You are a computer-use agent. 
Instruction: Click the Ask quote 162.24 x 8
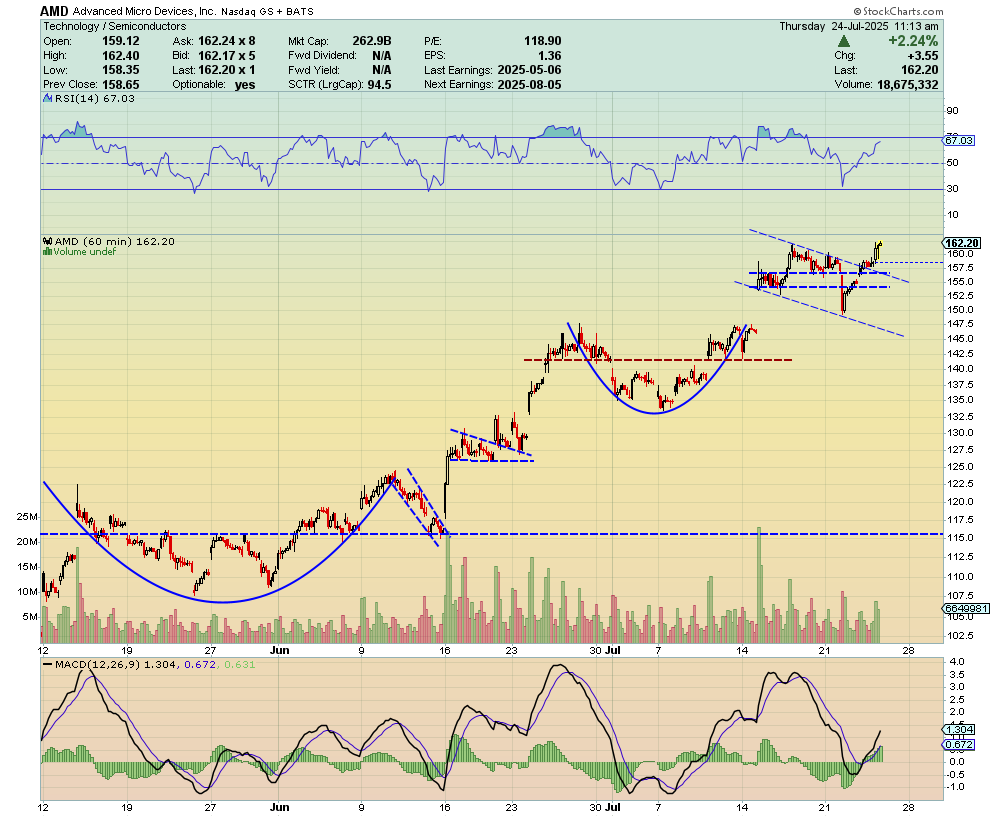(227, 41)
